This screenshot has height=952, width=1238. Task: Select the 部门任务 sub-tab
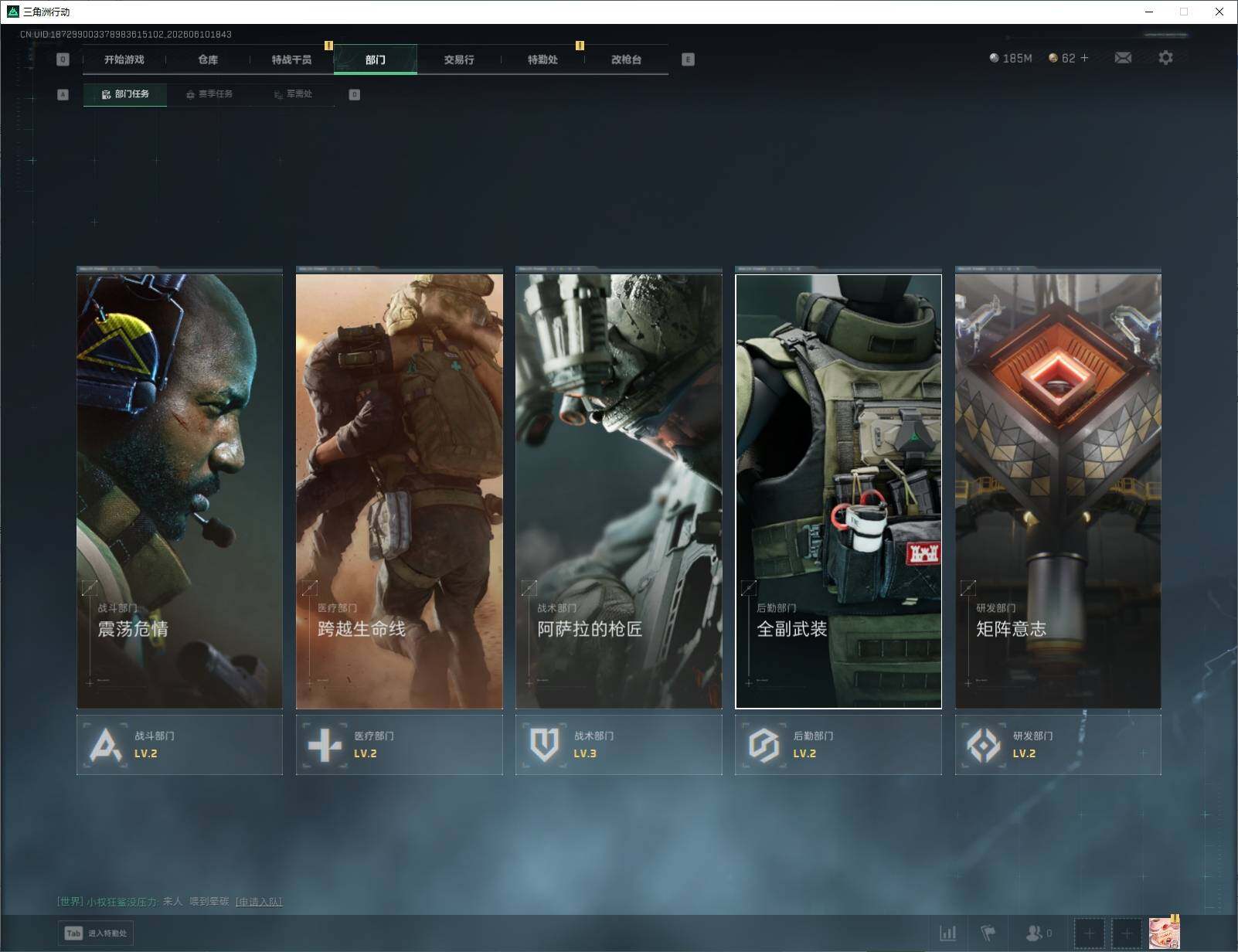click(125, 94)
